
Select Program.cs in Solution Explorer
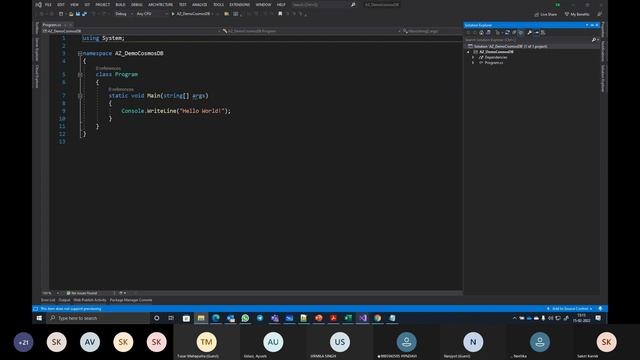click(x=494, y=62)
